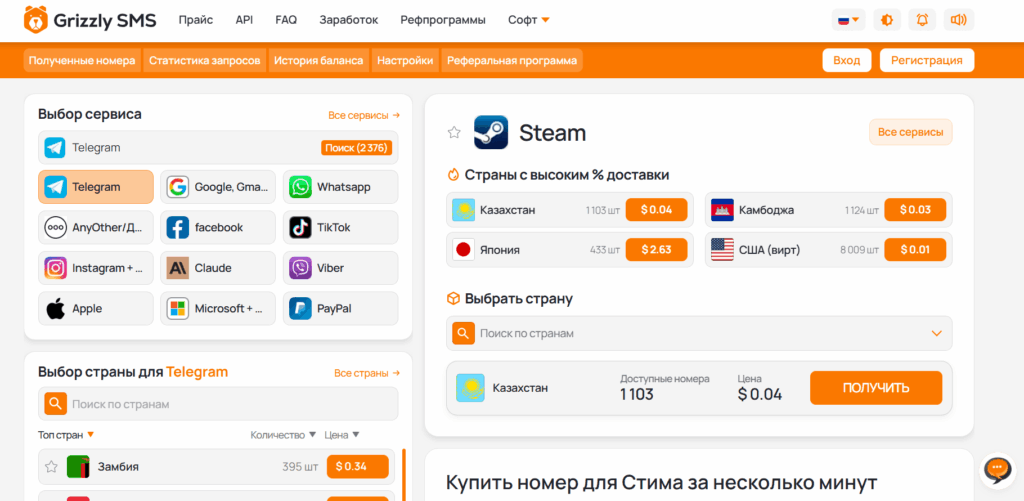Select the AnyOther service tile
This screenshot has width=1024, height=501.
click(x=96, y=227)
